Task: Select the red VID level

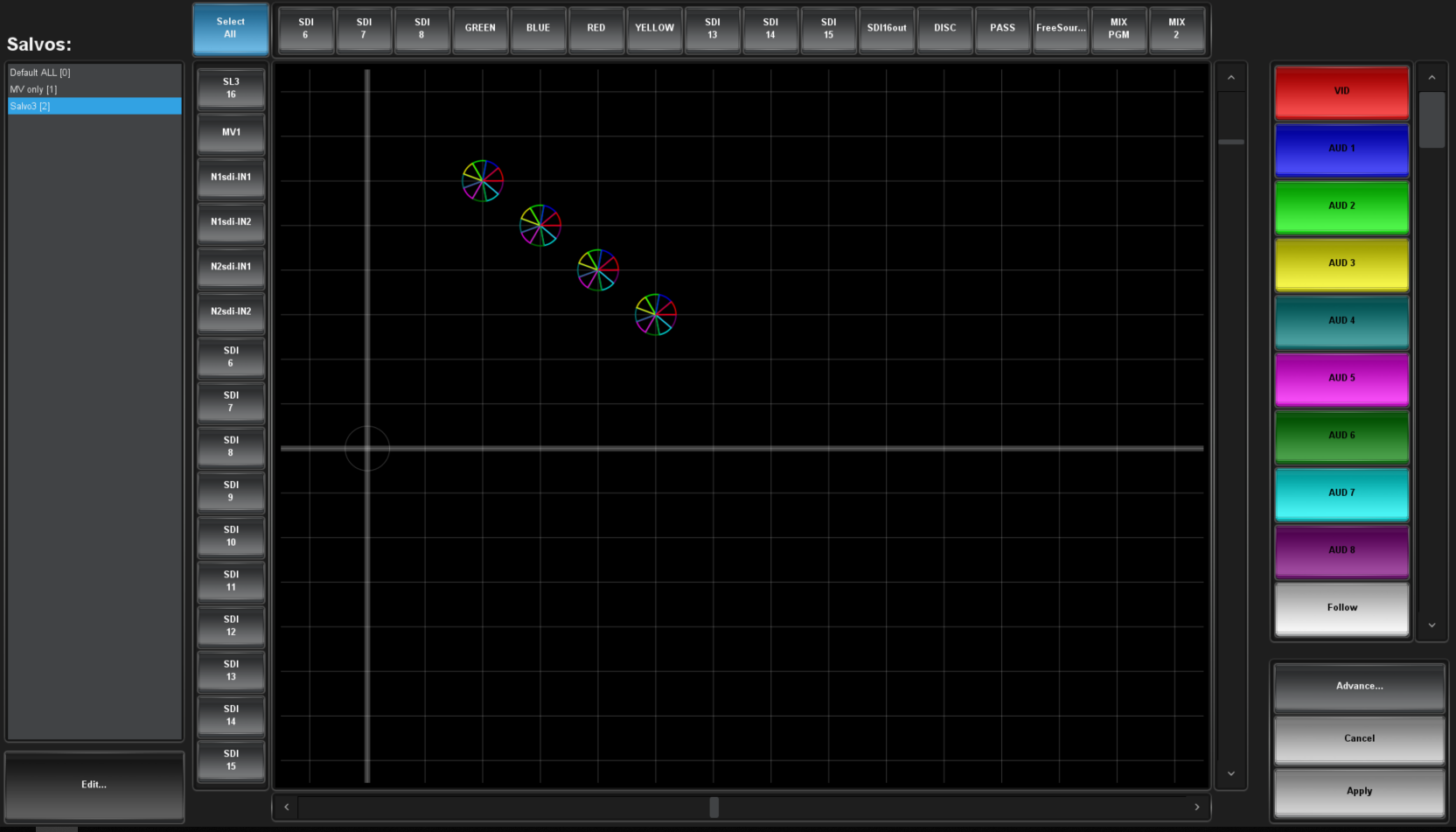Action: tap(1342, 91)
